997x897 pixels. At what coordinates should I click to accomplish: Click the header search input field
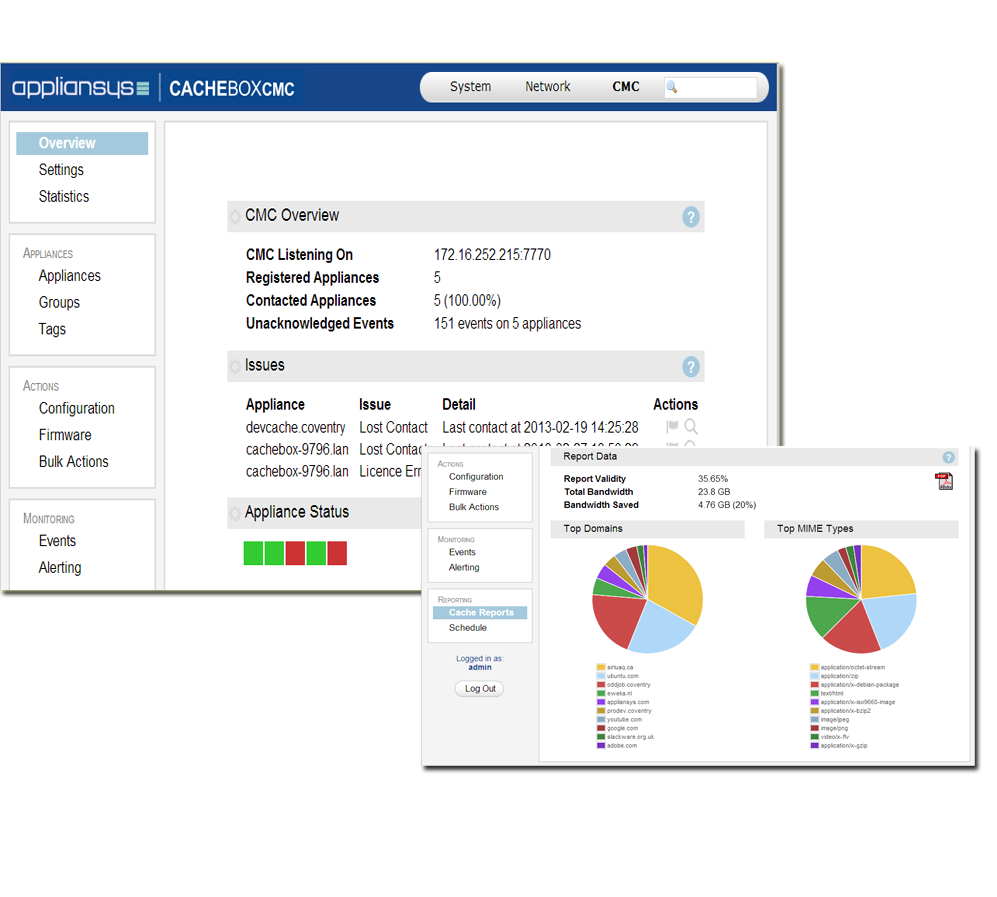click(x=711, y=87)
